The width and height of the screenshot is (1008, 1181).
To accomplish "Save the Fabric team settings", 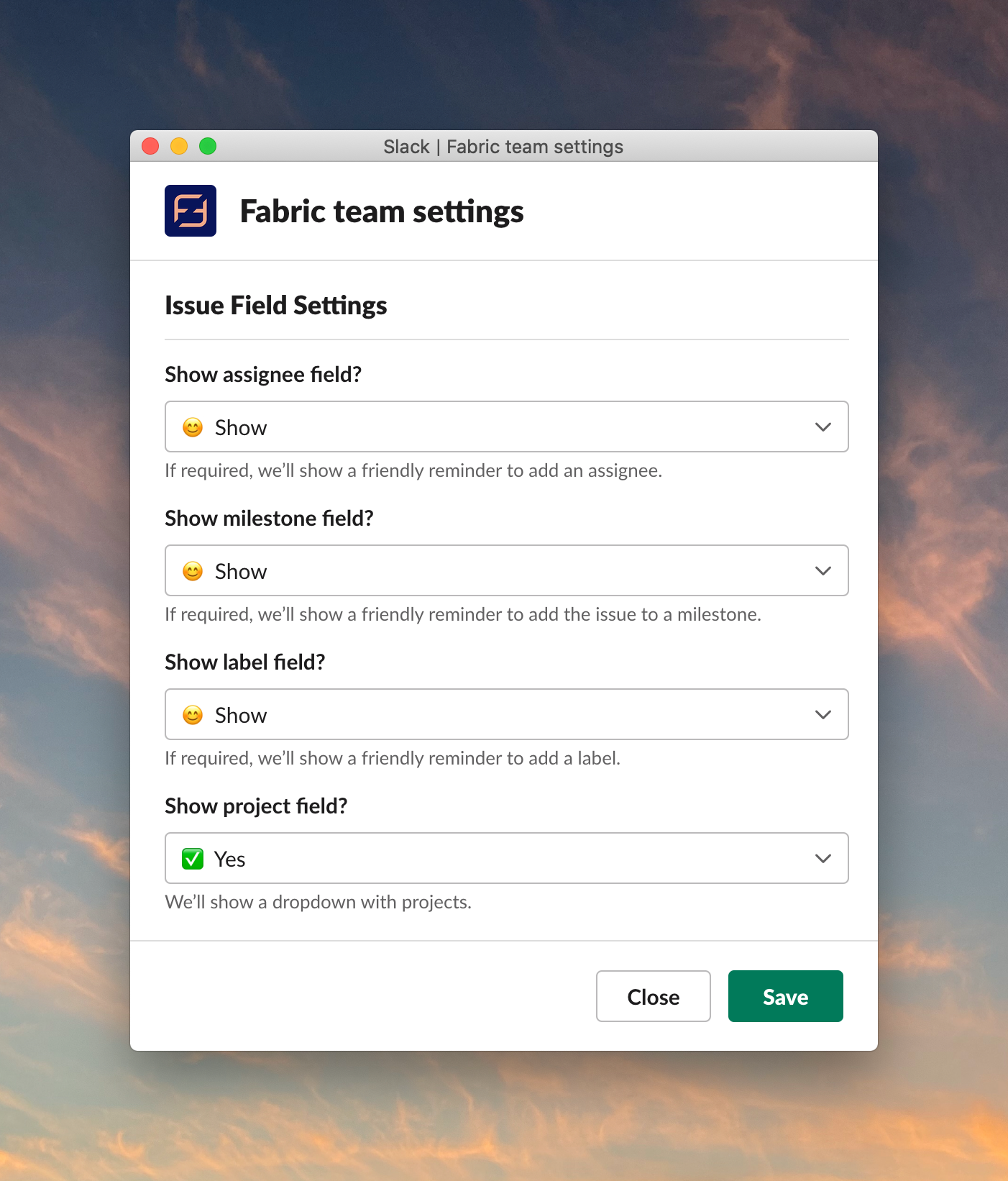I will click(x=785, y=996).
